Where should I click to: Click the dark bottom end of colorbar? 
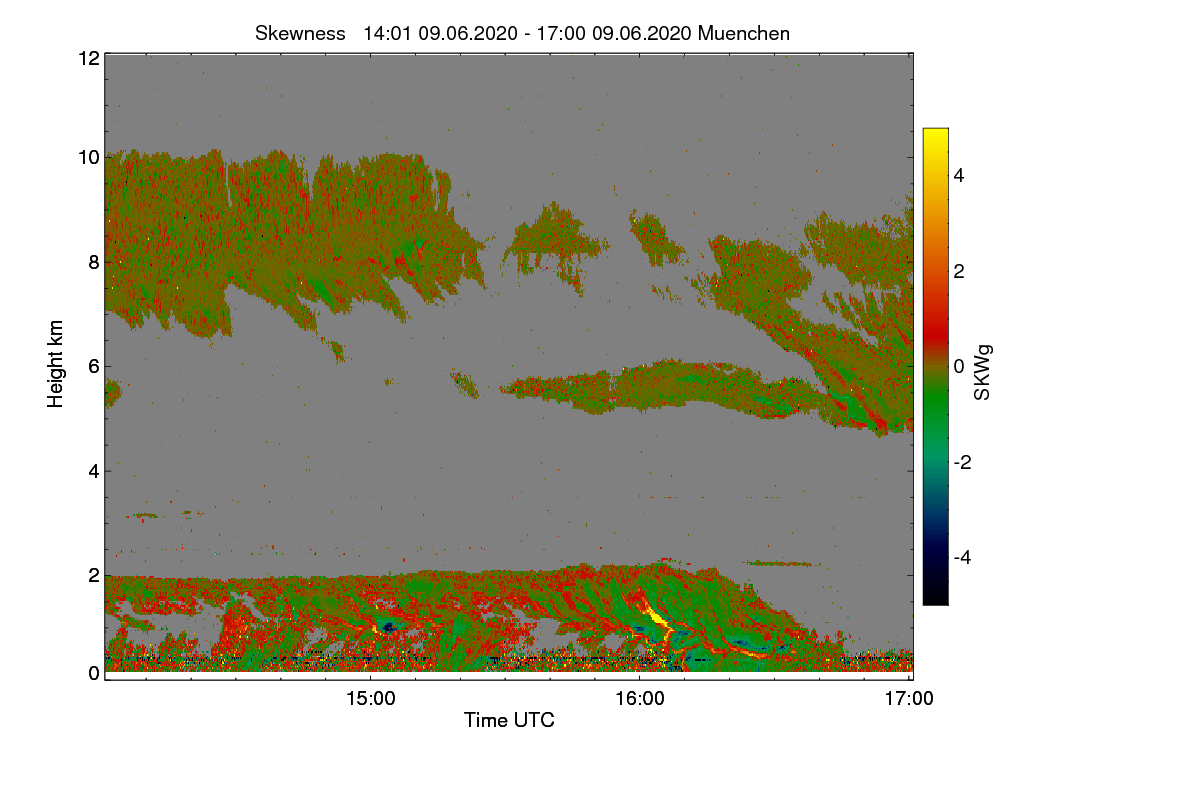[x=935, y=594]
